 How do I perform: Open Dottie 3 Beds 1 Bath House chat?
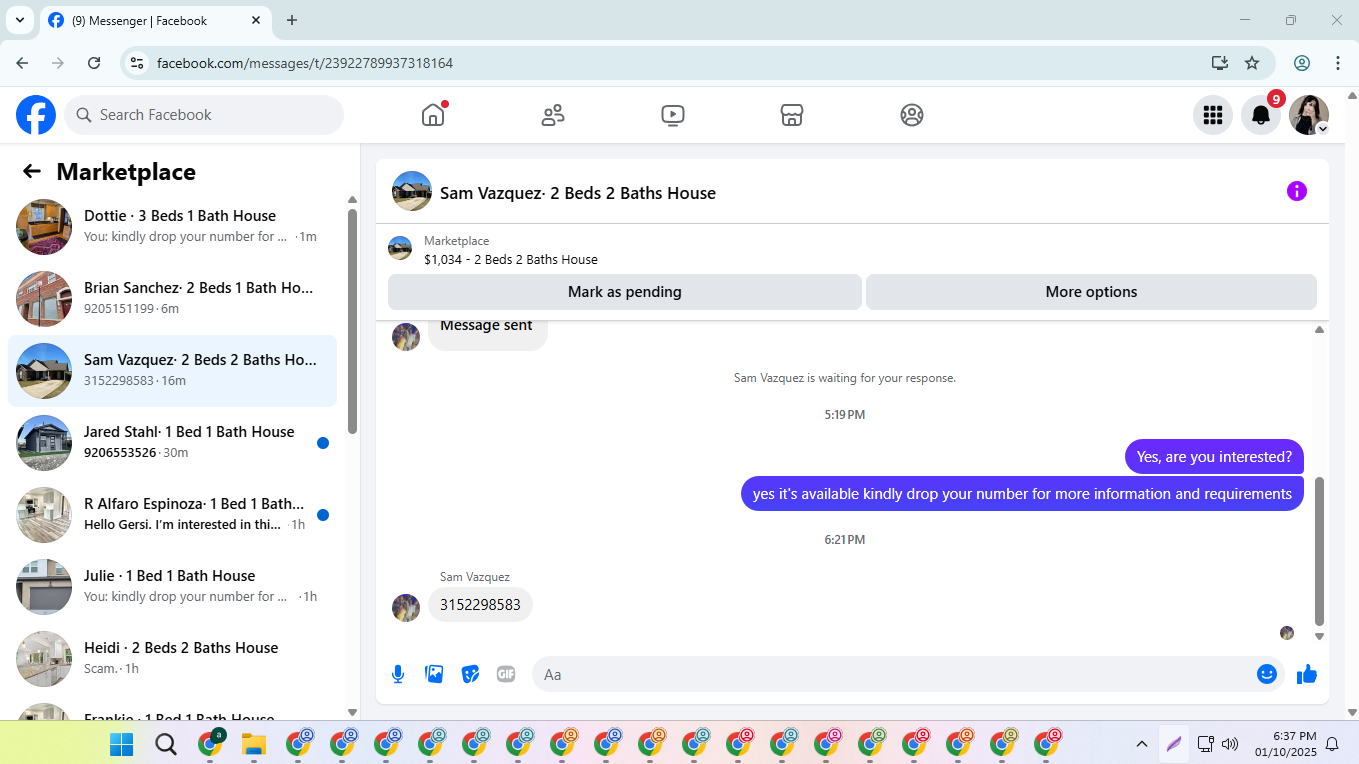pyautogui.click(x=172, y=227)
